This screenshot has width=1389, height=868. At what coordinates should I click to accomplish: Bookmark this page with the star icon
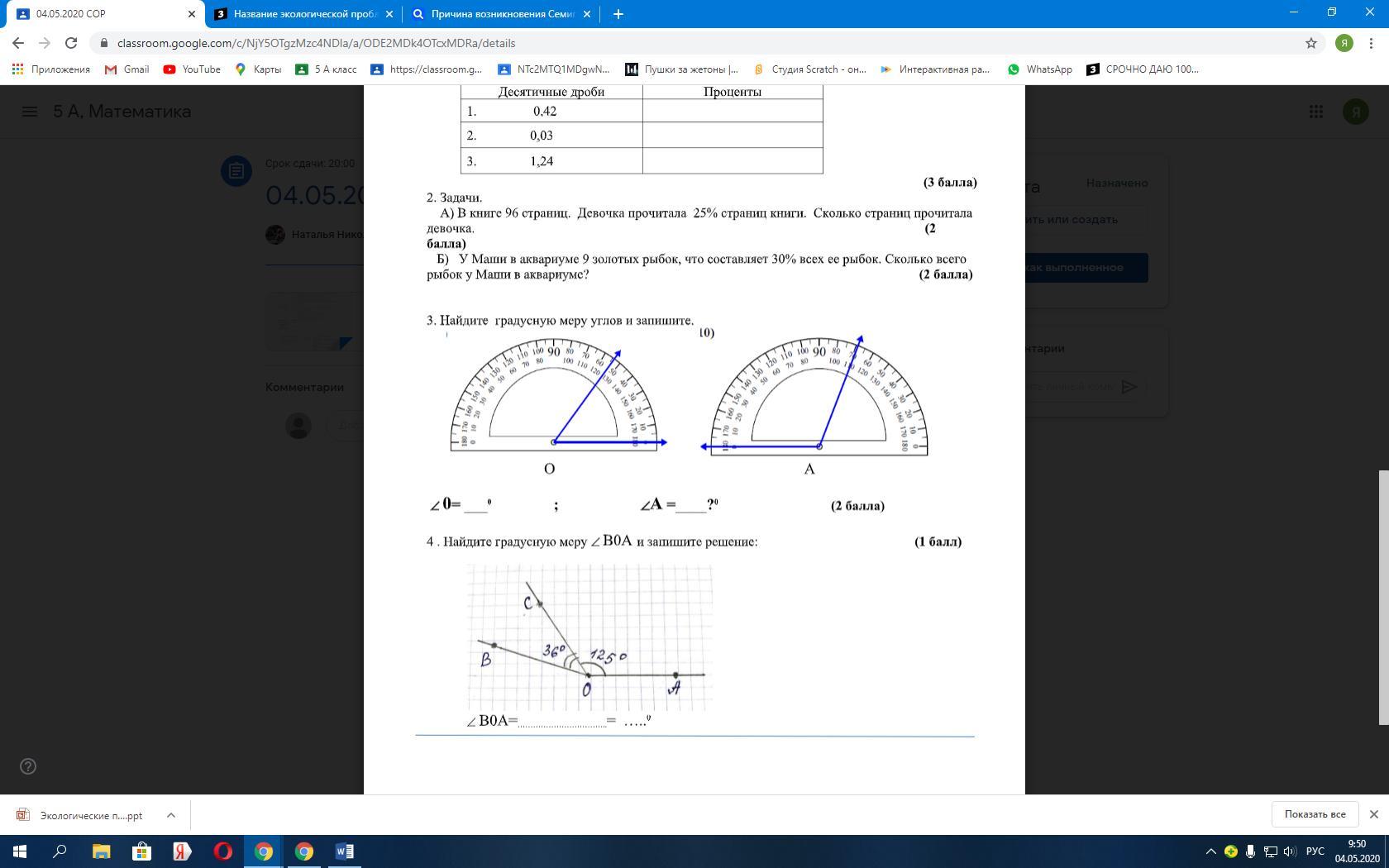click(1311, 43)
